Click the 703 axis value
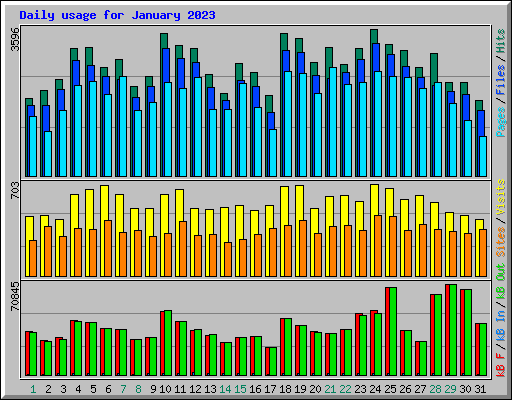512x400 pixels. (x=15, y=191)
